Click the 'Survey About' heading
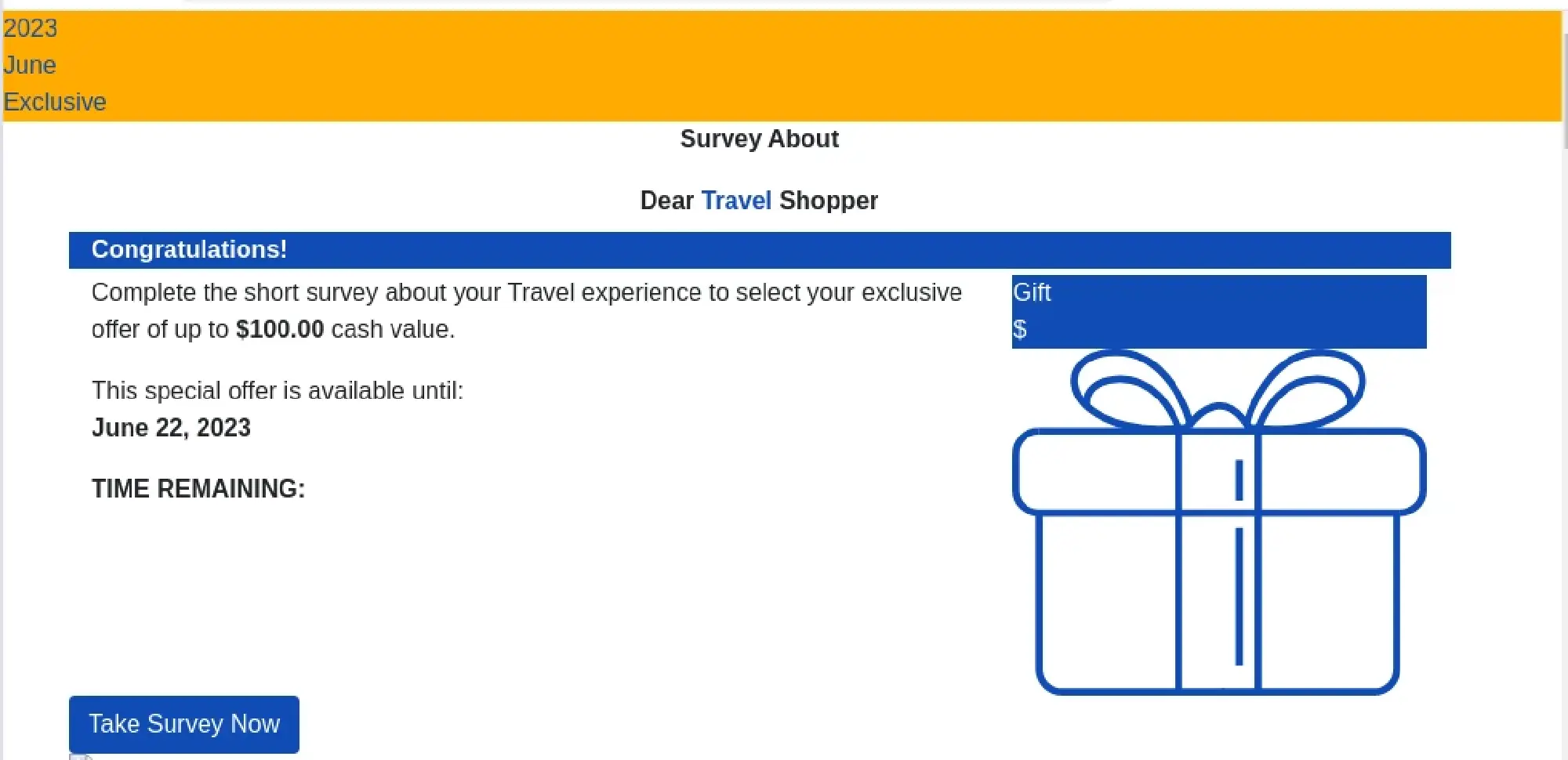The image size is (1568, 760). click(759, 139)
